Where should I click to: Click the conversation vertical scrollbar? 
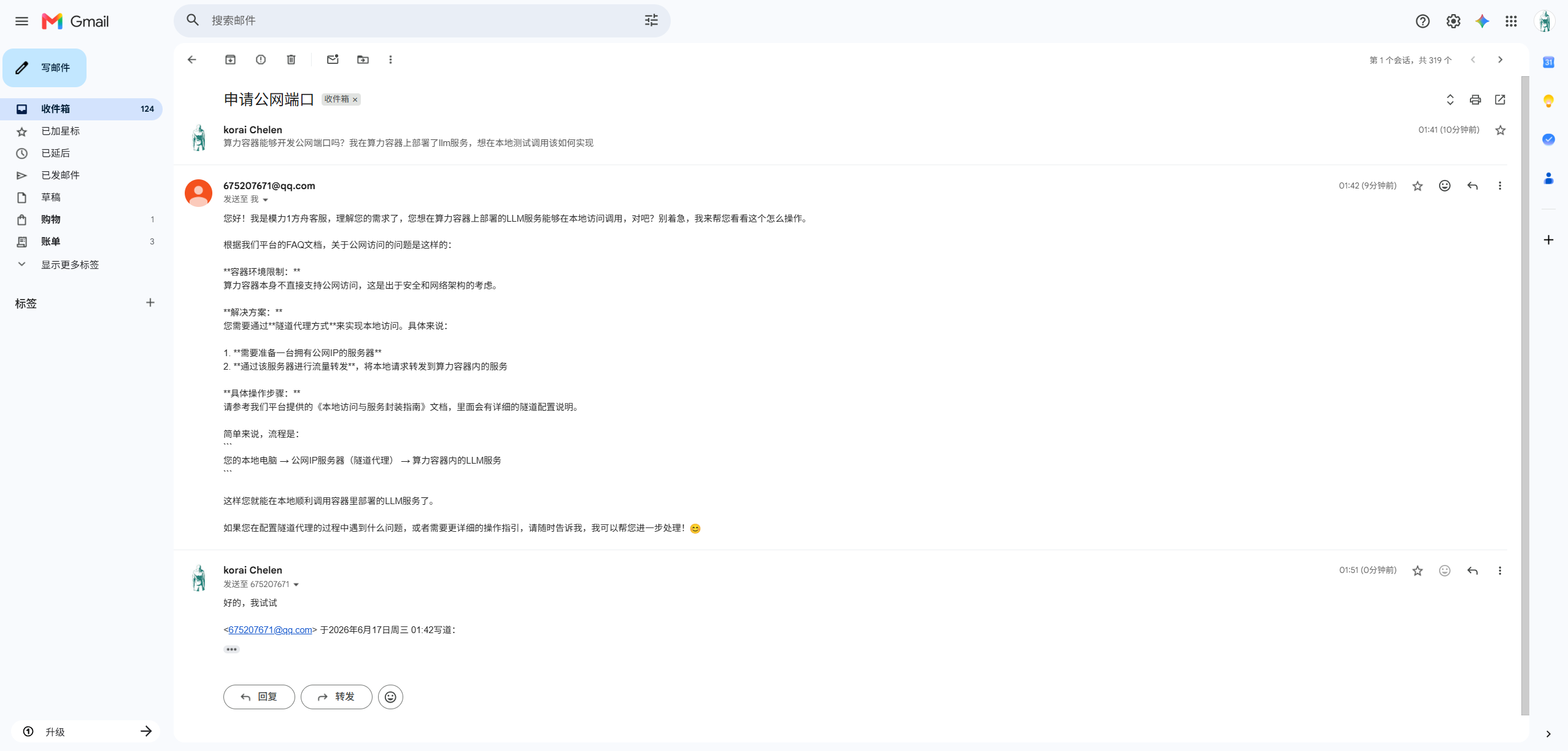point(1525,395)
